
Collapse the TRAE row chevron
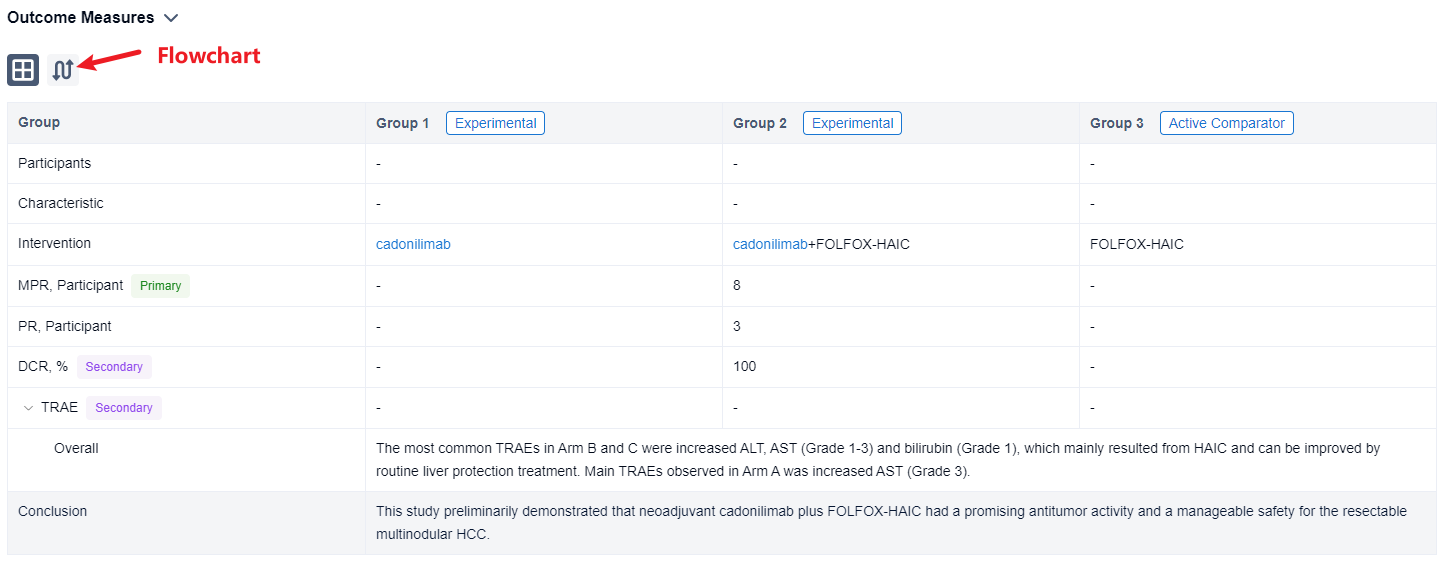pyautogui.click(x=28, y=408)
